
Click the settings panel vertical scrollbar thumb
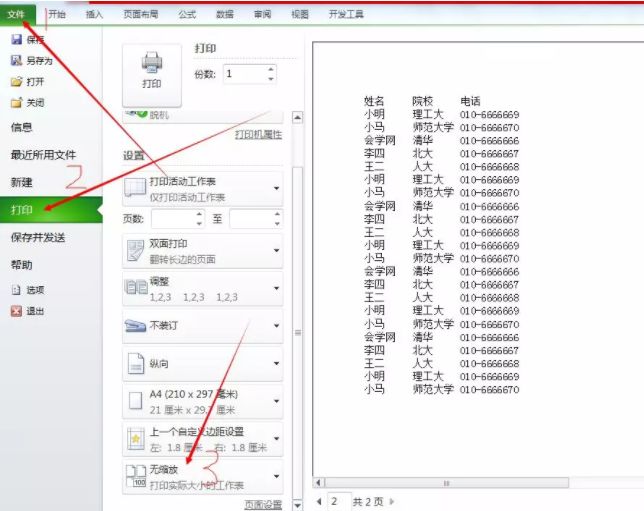point(298,332)
